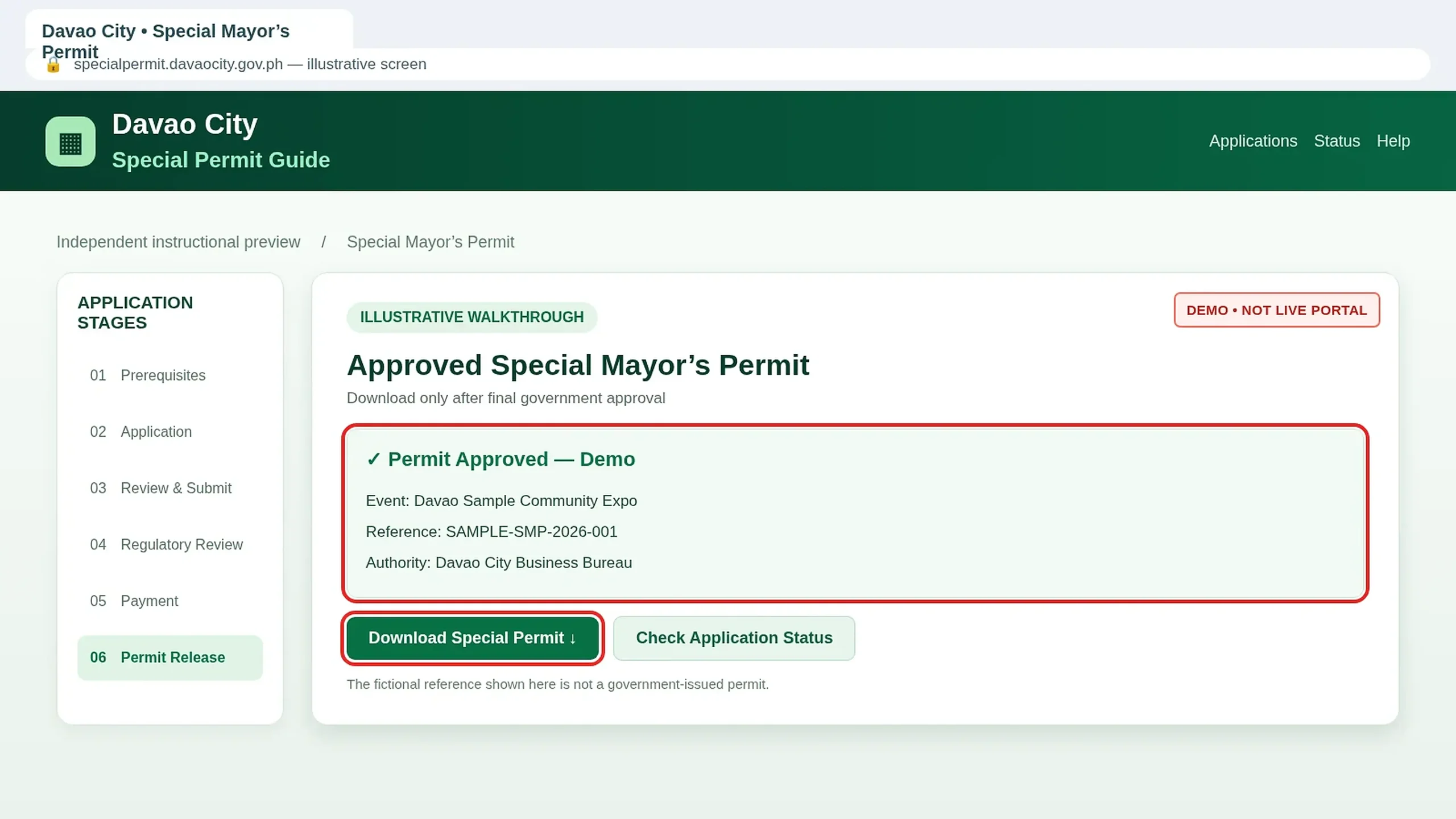Click the Event: Davao Sample Community Expo line
The image size is (1456, 819).
(501, 501)
